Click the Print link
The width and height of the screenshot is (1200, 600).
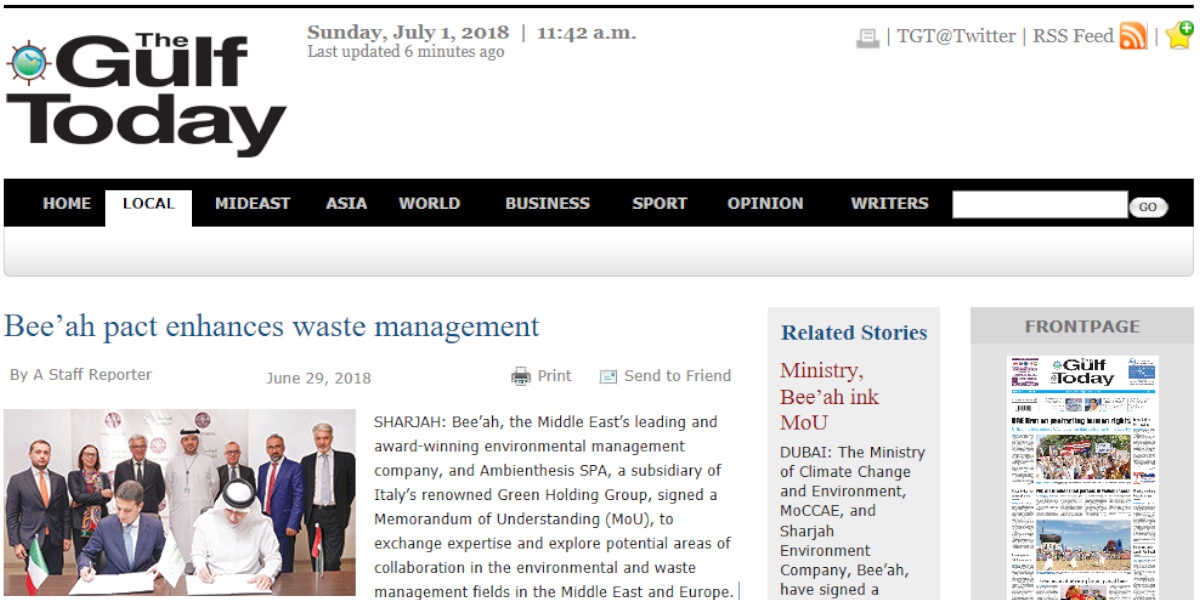pyautogui.click(x=554, y=376)
